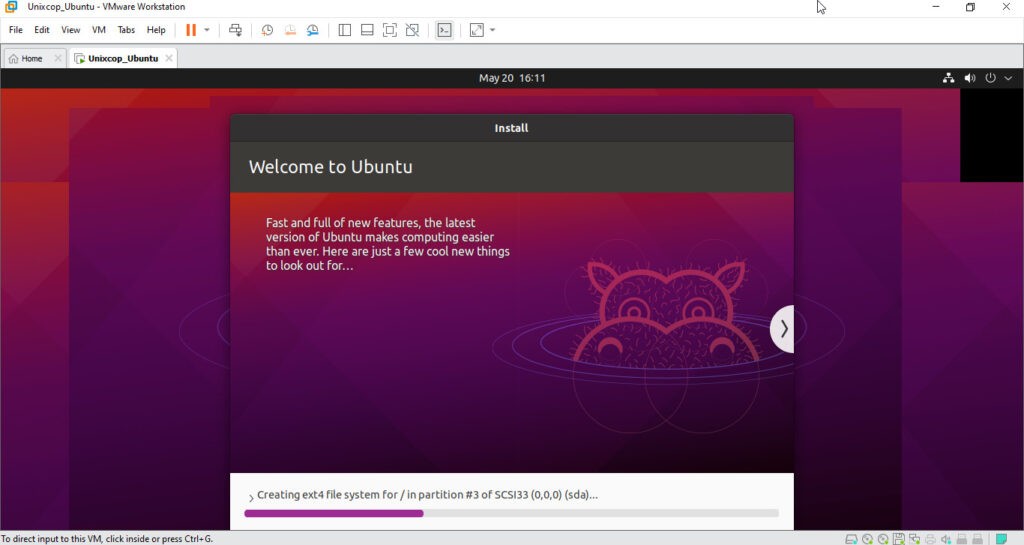Take a snapshot of this virtual machine

pos(267,30)
